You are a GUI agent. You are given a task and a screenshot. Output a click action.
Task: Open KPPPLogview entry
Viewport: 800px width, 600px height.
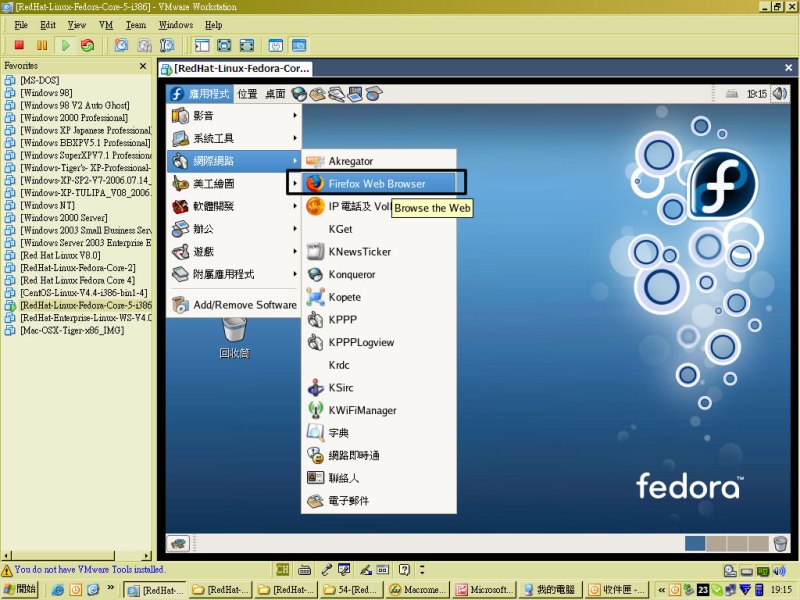click(x=379, y=342)
